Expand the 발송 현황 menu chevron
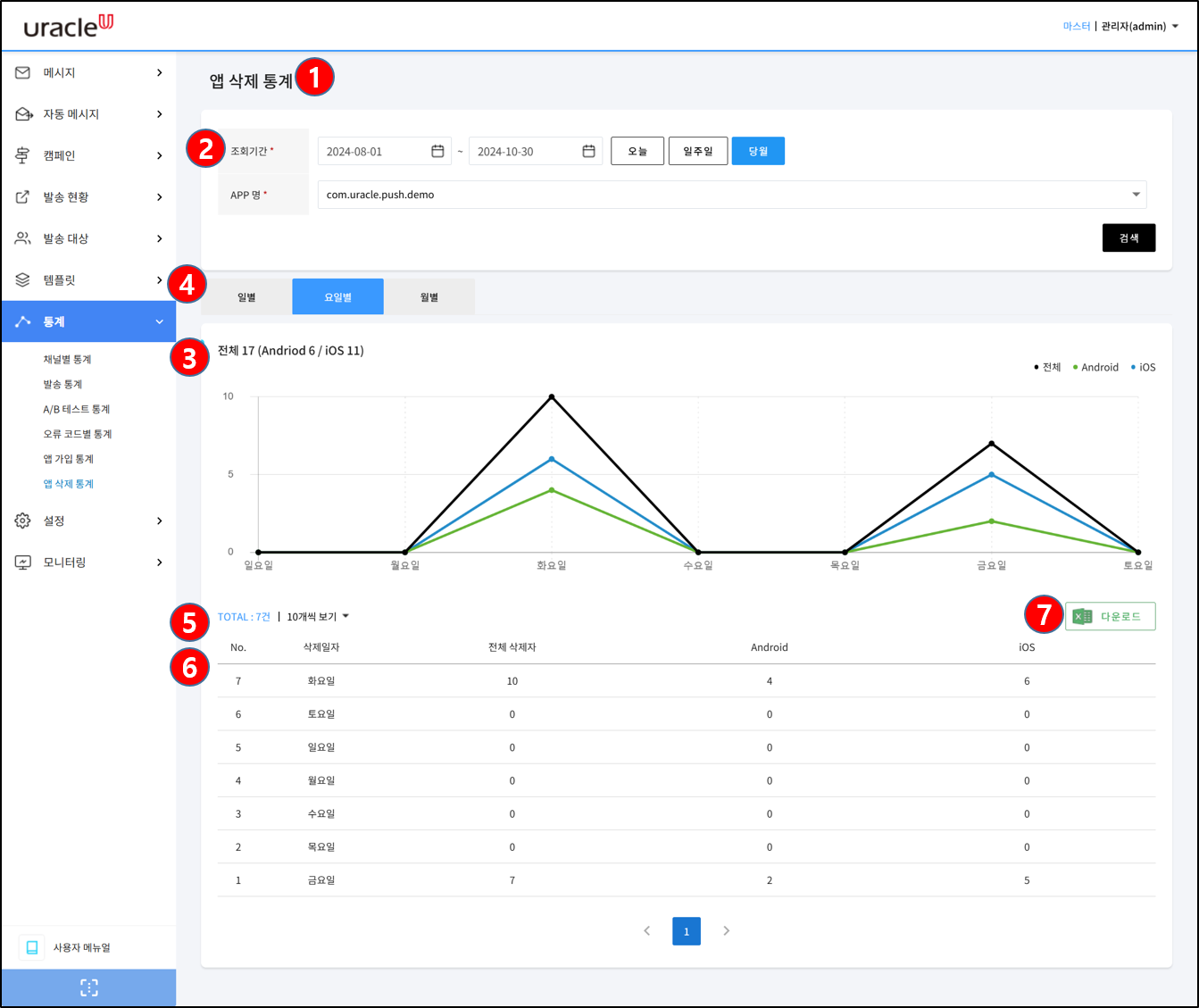The height and width of the screenshot is (1008, 1199). [x=160, y=197]
